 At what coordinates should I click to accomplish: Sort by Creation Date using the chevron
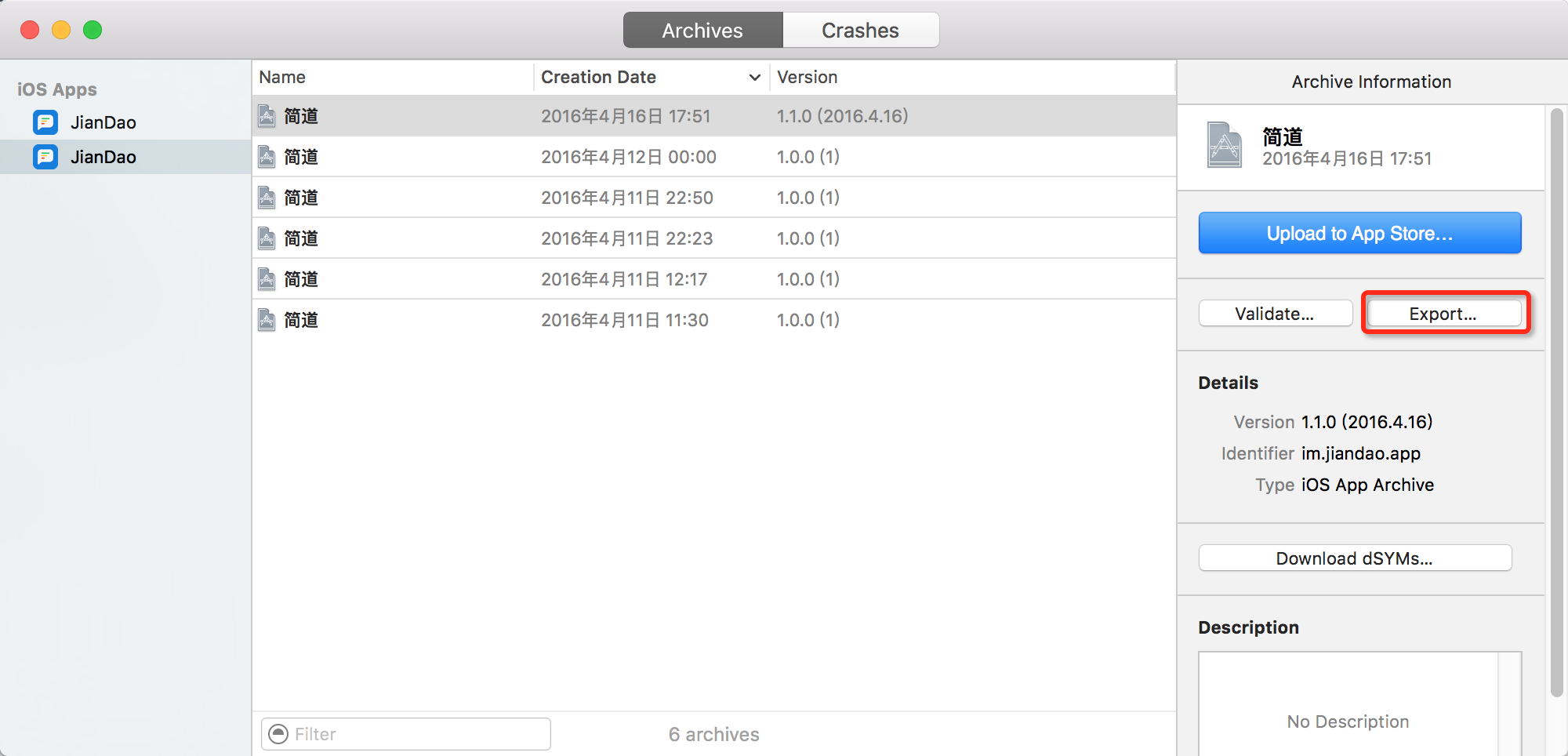pyautogui.click(x=754, y=78)
